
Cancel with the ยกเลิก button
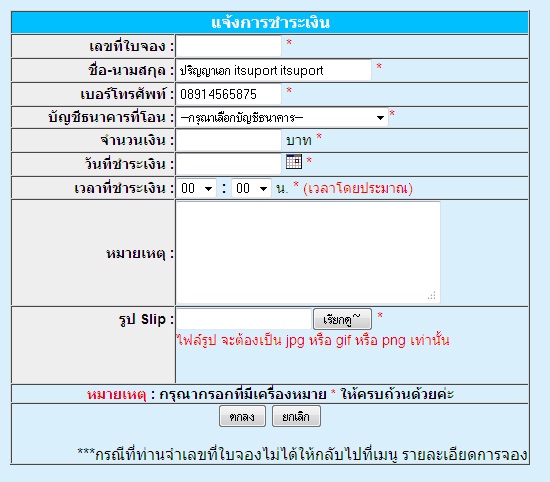296,416
